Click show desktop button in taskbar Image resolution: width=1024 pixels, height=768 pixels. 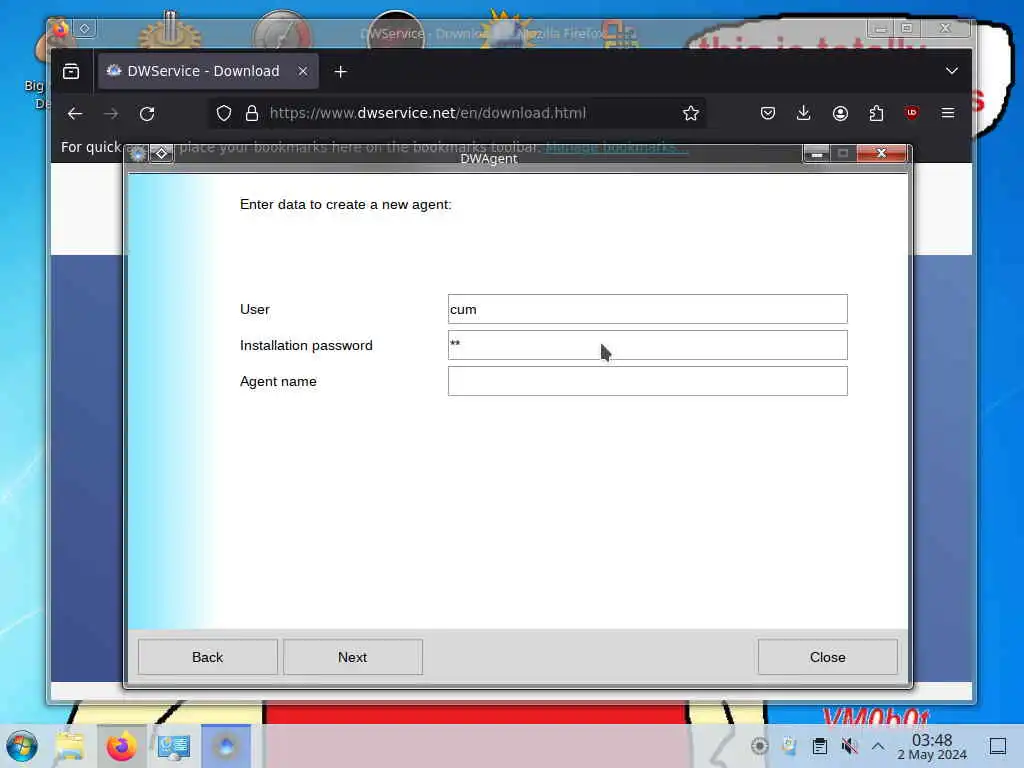998,746
